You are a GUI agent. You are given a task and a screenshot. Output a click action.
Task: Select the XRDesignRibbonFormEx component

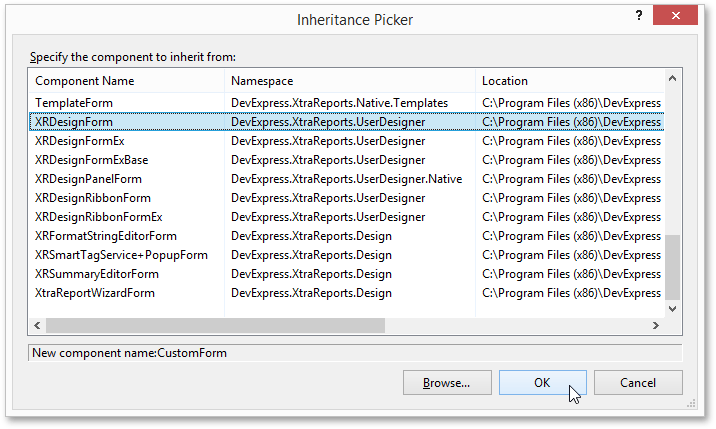click(x=347, y=217)
